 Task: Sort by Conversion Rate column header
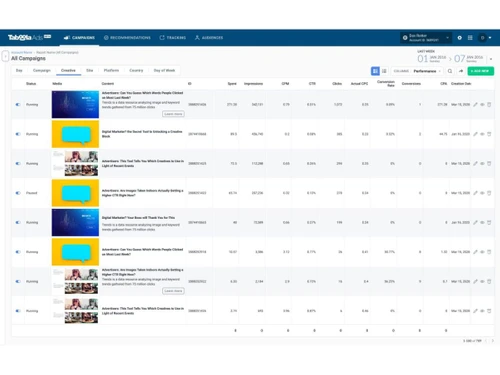tap(386, 83)
